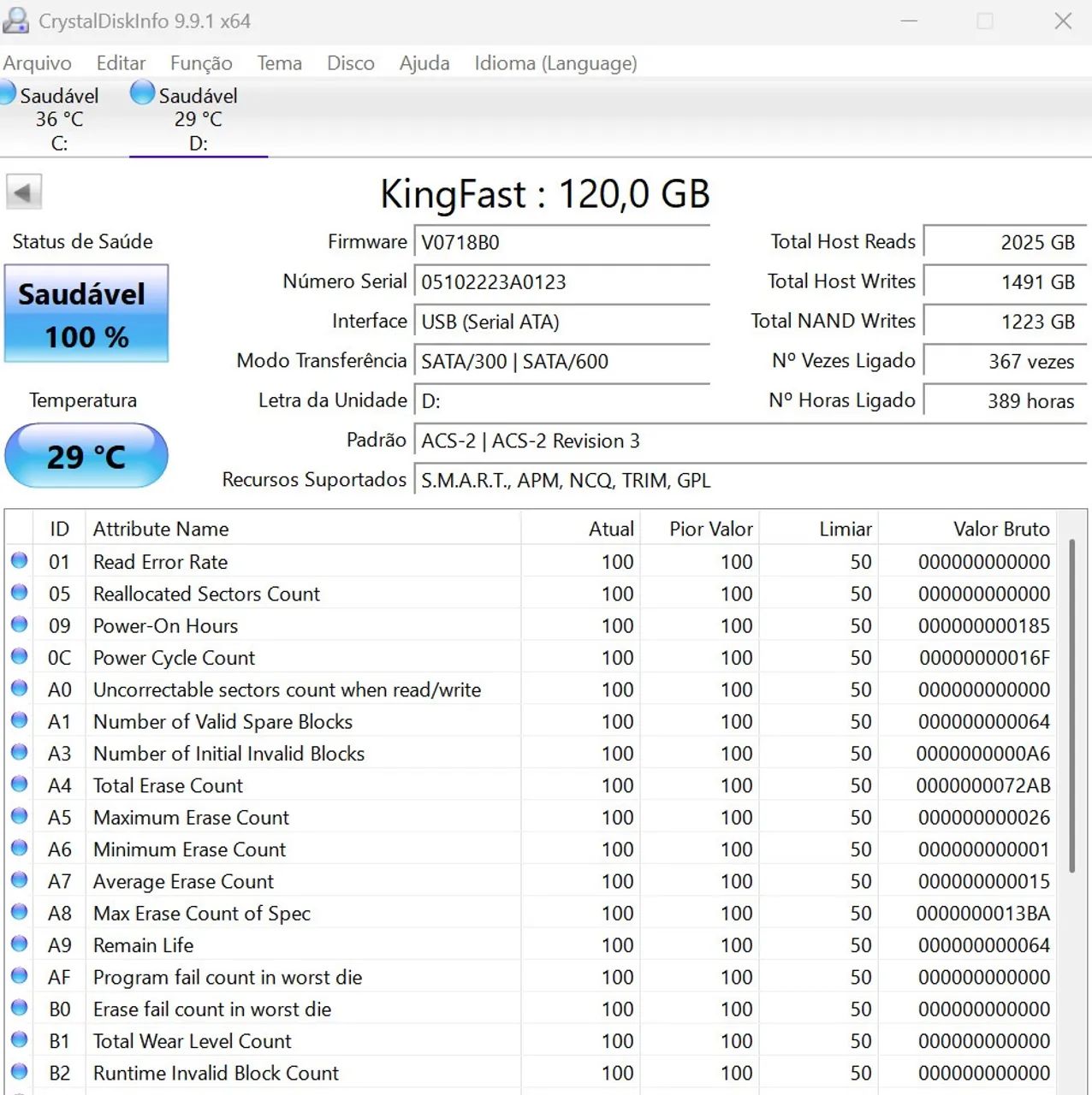Click status orb for Number of Valid Spare Blocks

point(19,720)
